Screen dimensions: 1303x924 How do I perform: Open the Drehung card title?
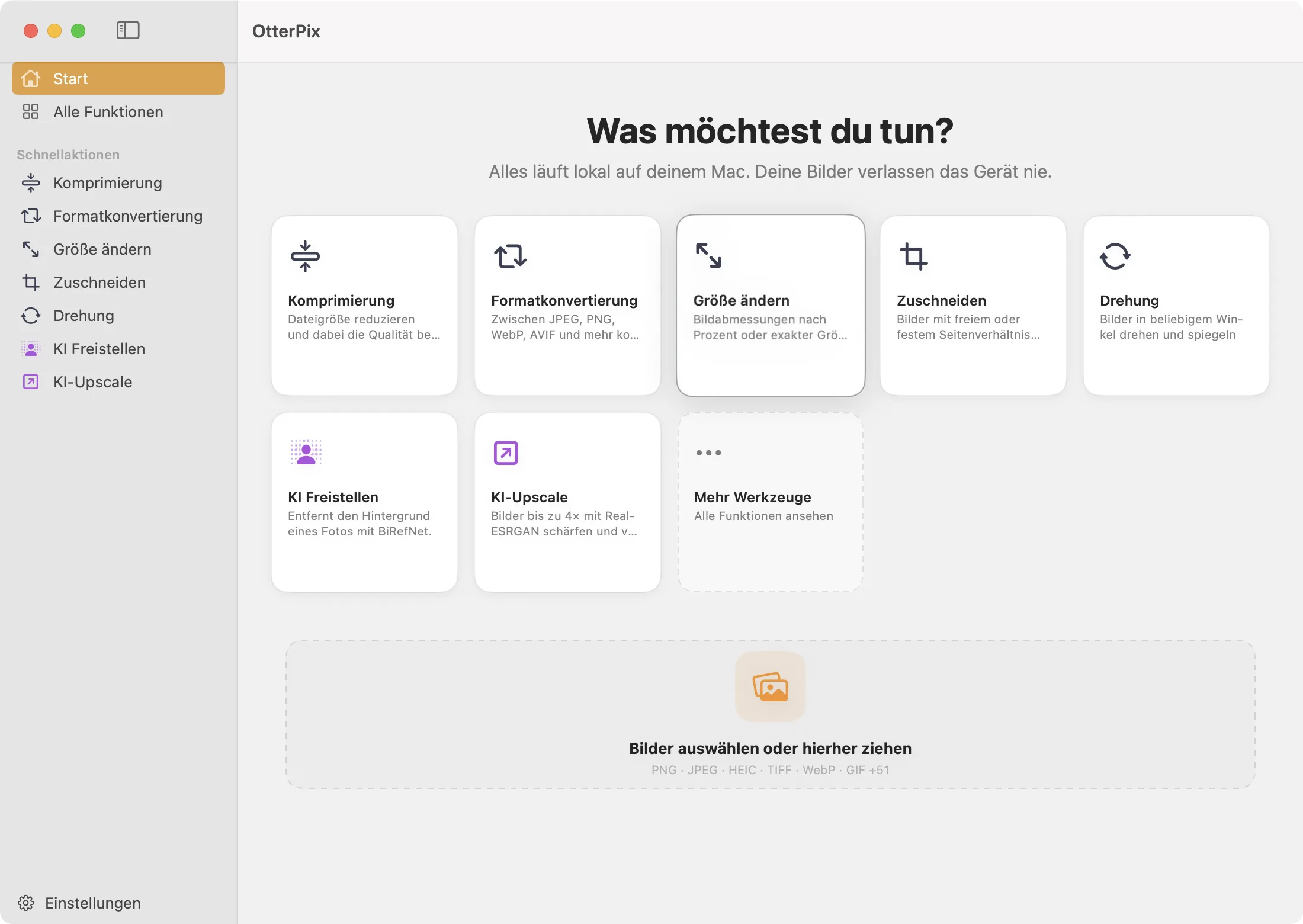coord(1129,300)
